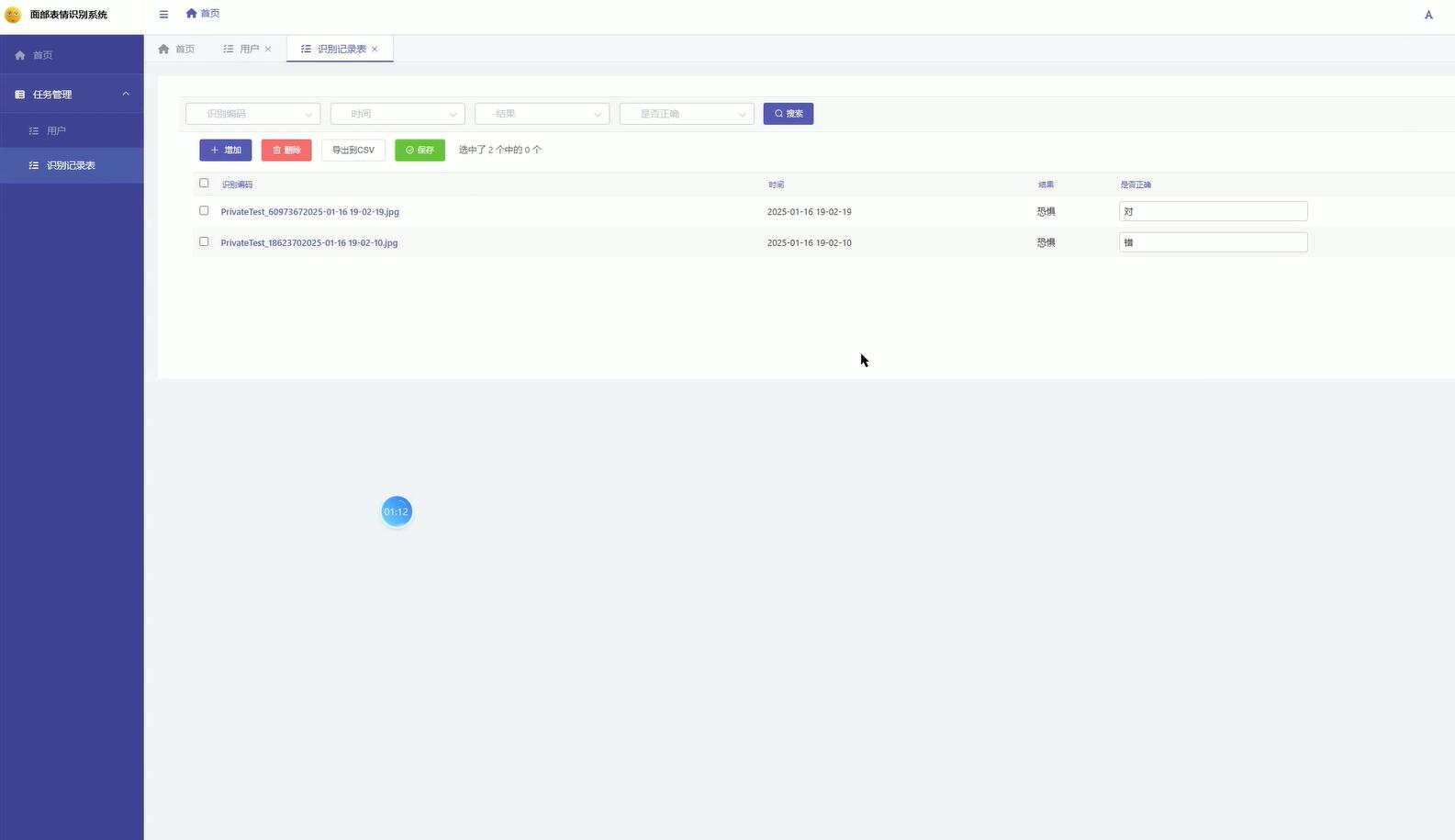The height and width of the screenshot is (840, 1455).
Task: Click the 搜索 search button
Action: point(788,114)
